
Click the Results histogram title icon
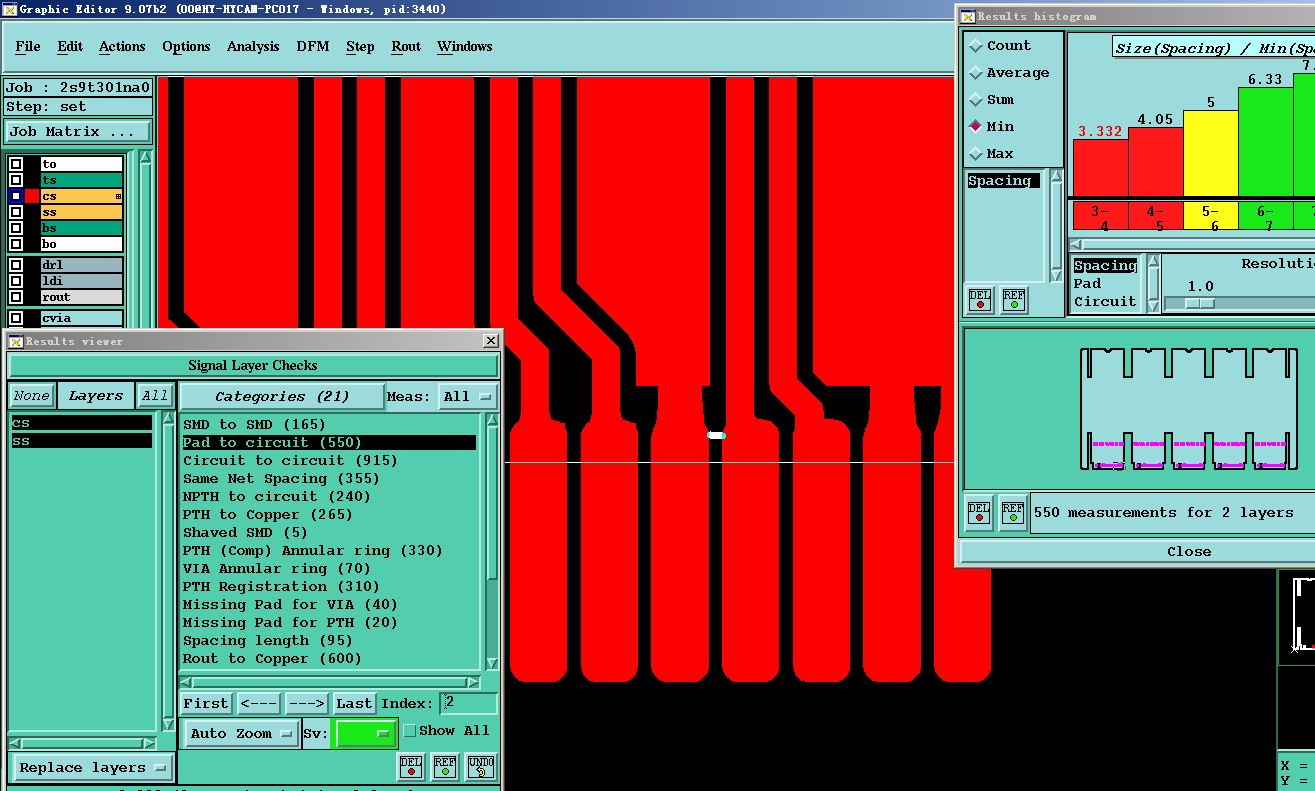[967, 16]
